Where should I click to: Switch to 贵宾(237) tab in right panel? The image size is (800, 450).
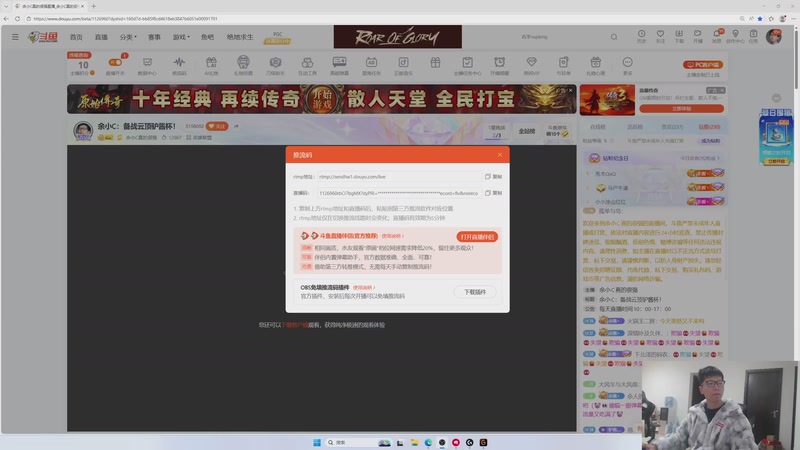[672, 127]
